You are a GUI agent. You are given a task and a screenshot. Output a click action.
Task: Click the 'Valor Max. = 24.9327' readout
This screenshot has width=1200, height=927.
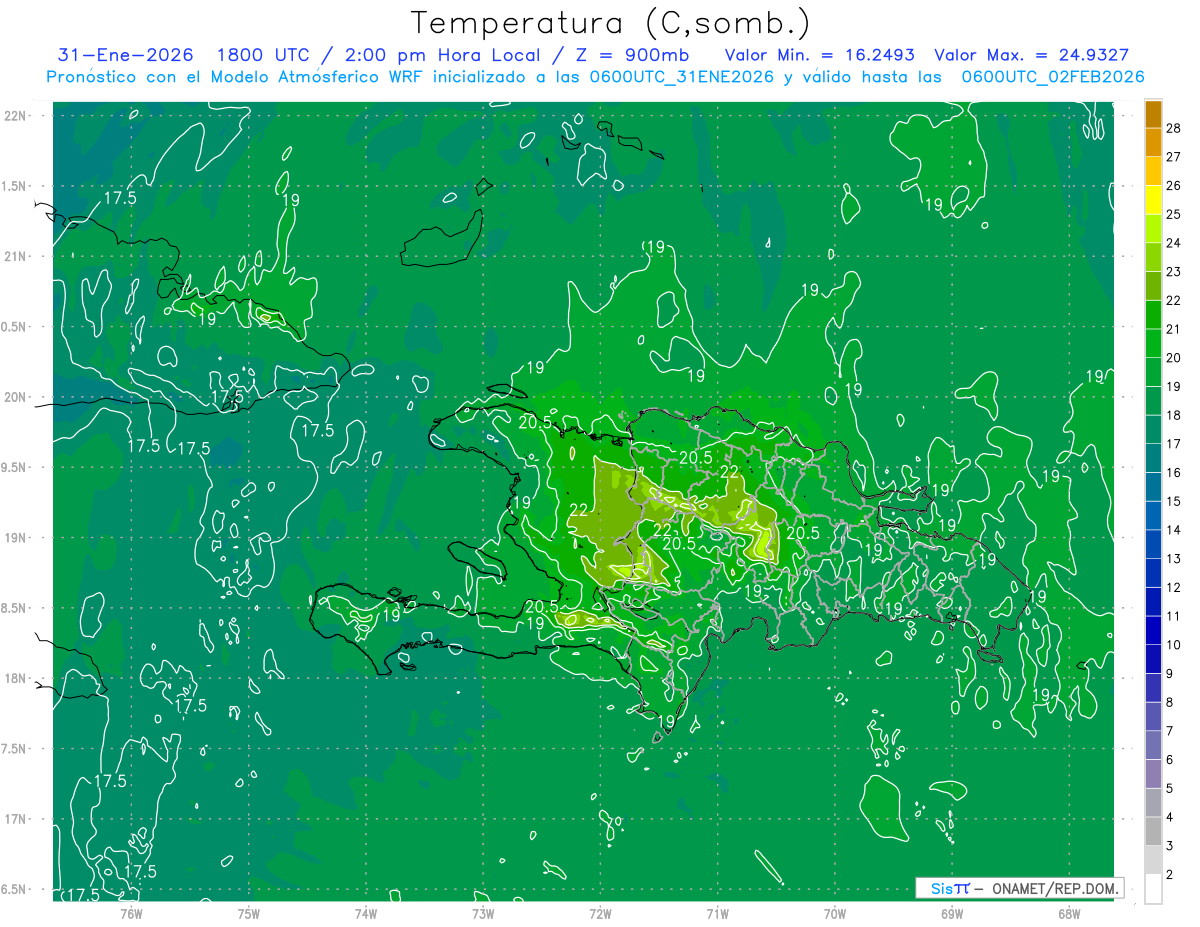[1031, 56]
